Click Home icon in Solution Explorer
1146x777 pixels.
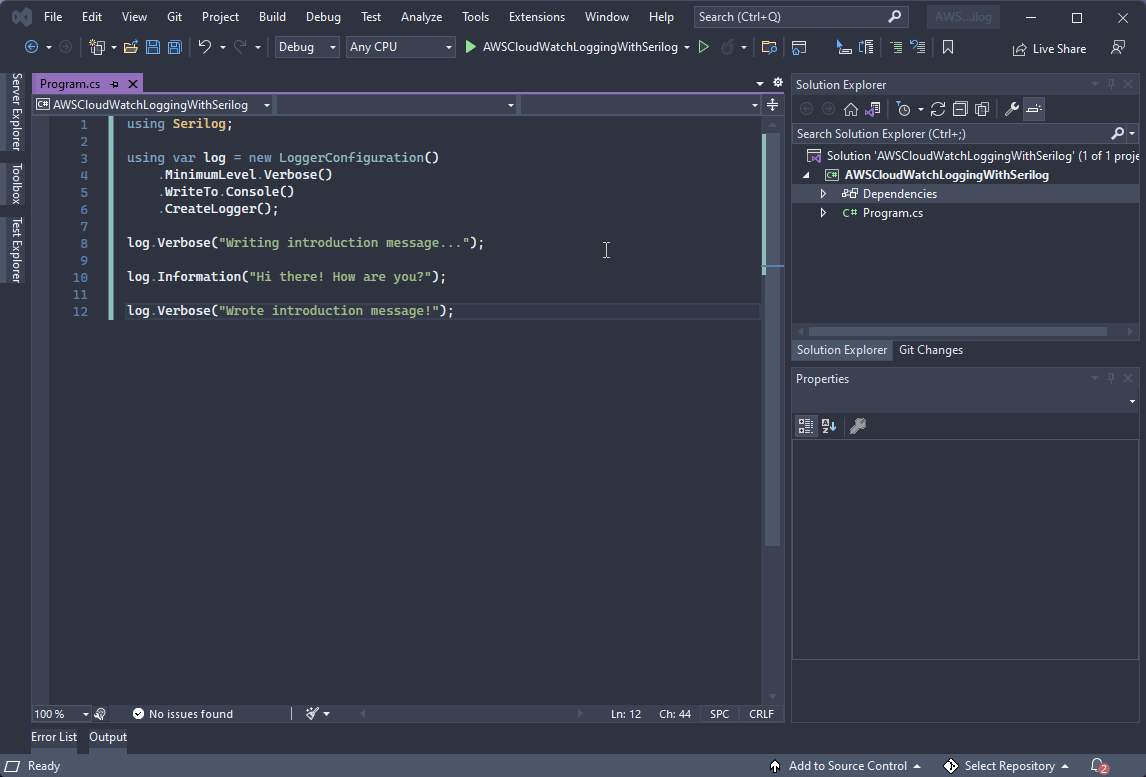(851, 109)
